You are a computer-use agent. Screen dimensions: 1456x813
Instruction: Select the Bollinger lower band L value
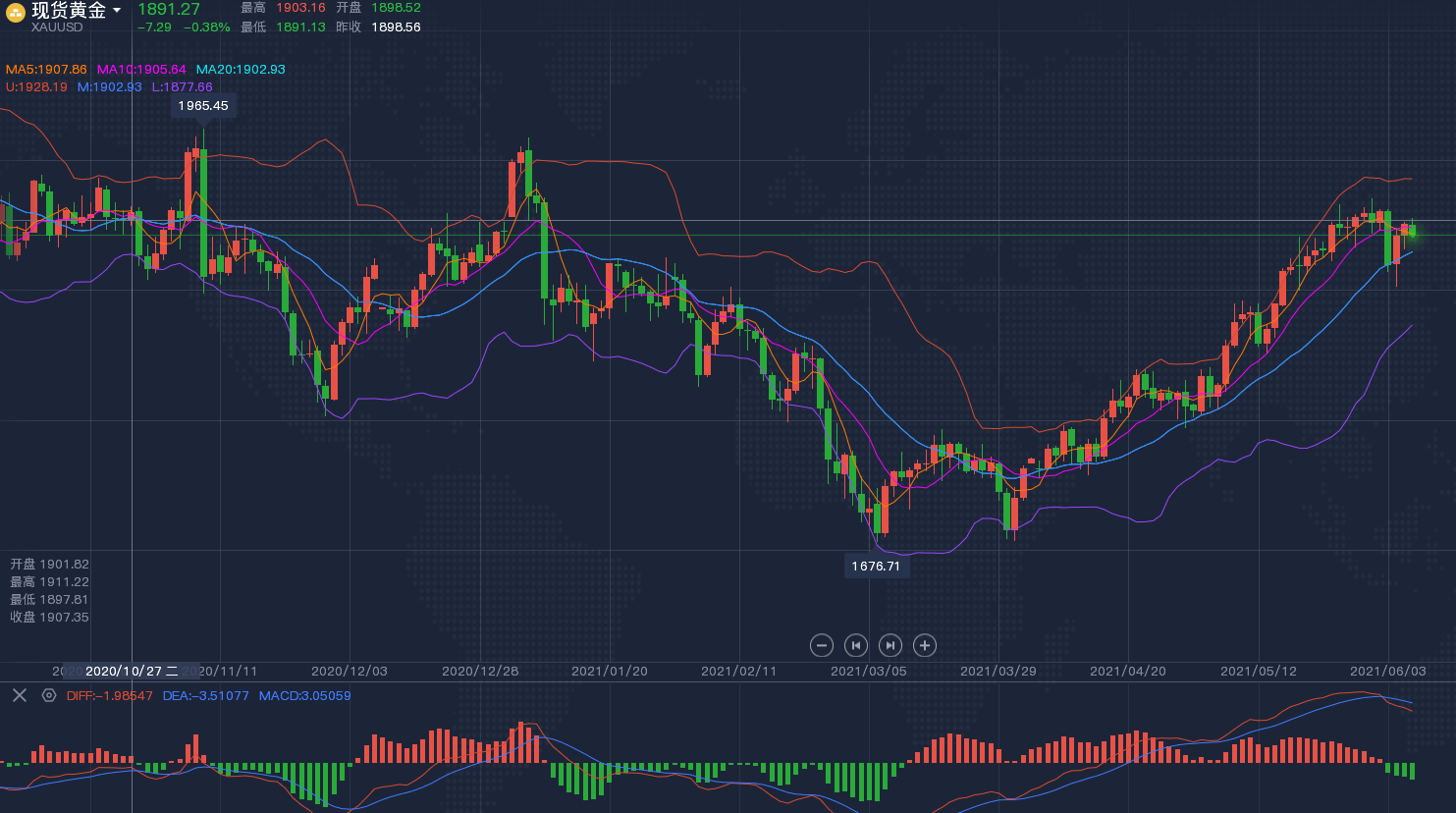click(182, 87)
